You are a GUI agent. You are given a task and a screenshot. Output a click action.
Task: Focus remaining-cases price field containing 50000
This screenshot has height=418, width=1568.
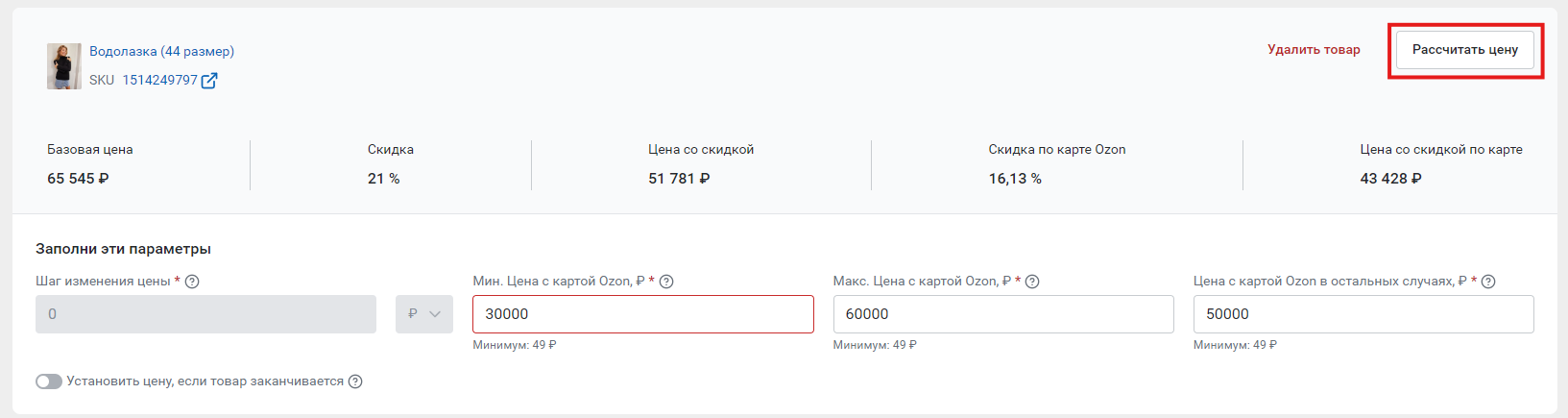tap(1363, 314)
